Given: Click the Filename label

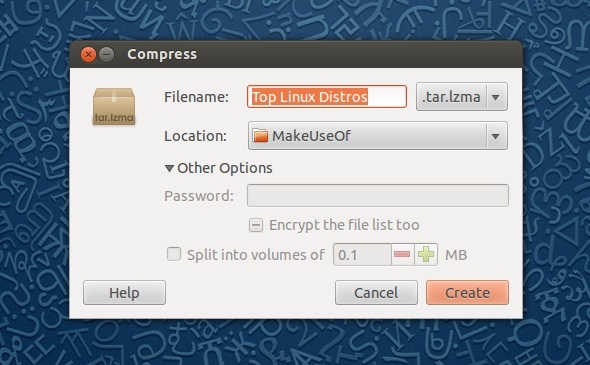Looking at the screenshot, I should point(196,97).
